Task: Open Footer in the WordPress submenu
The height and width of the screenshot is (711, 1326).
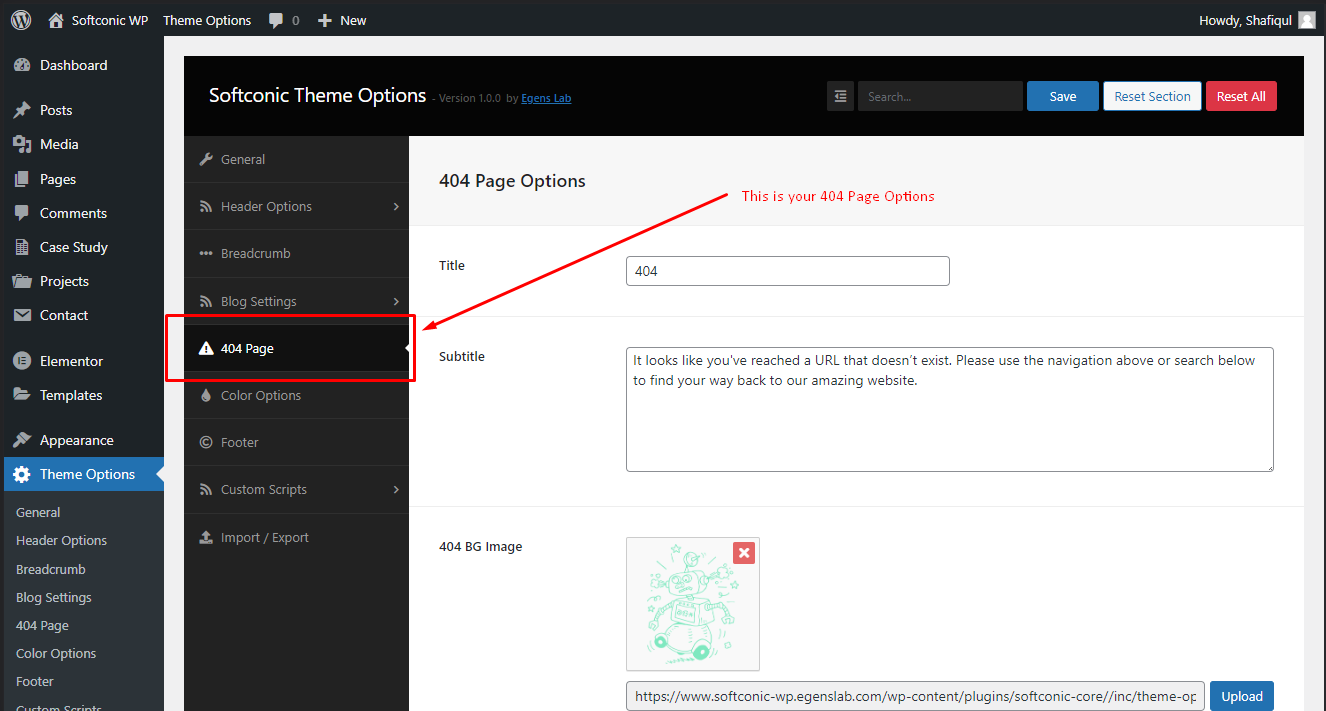Action: [x=35, y=681]
